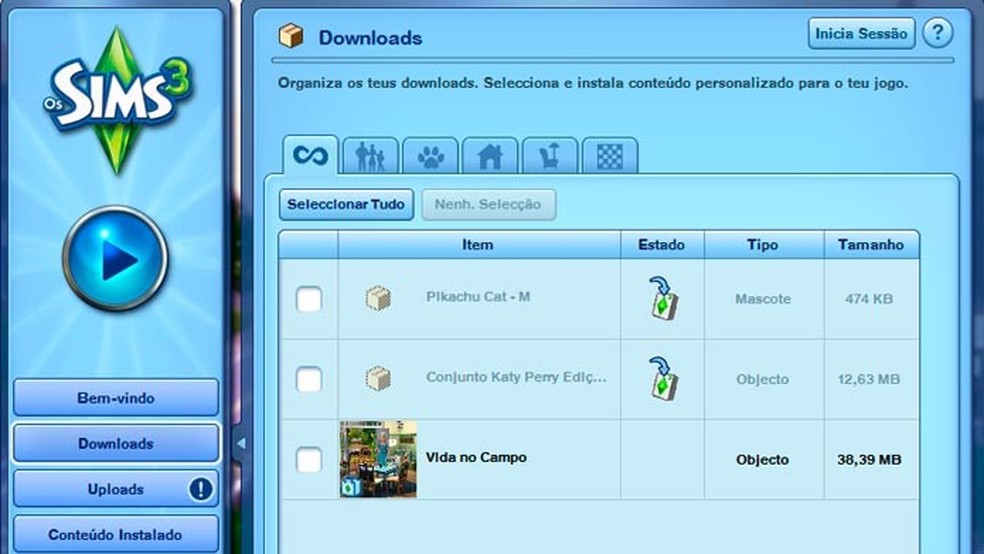Tick the checkbox for Conjunto Katy Perry
This screenshot has width=984, height=554.
[x=309, y=380]
